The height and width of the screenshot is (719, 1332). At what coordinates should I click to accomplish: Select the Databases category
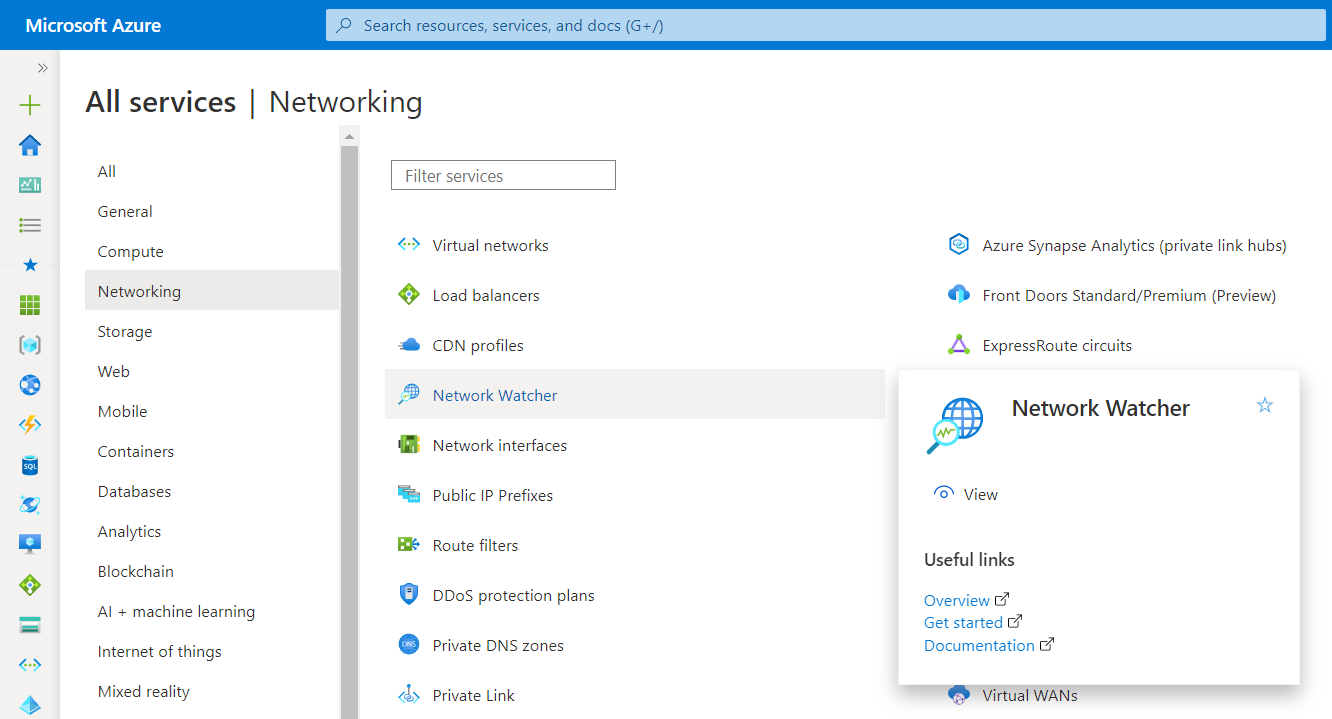coord(134,492)
